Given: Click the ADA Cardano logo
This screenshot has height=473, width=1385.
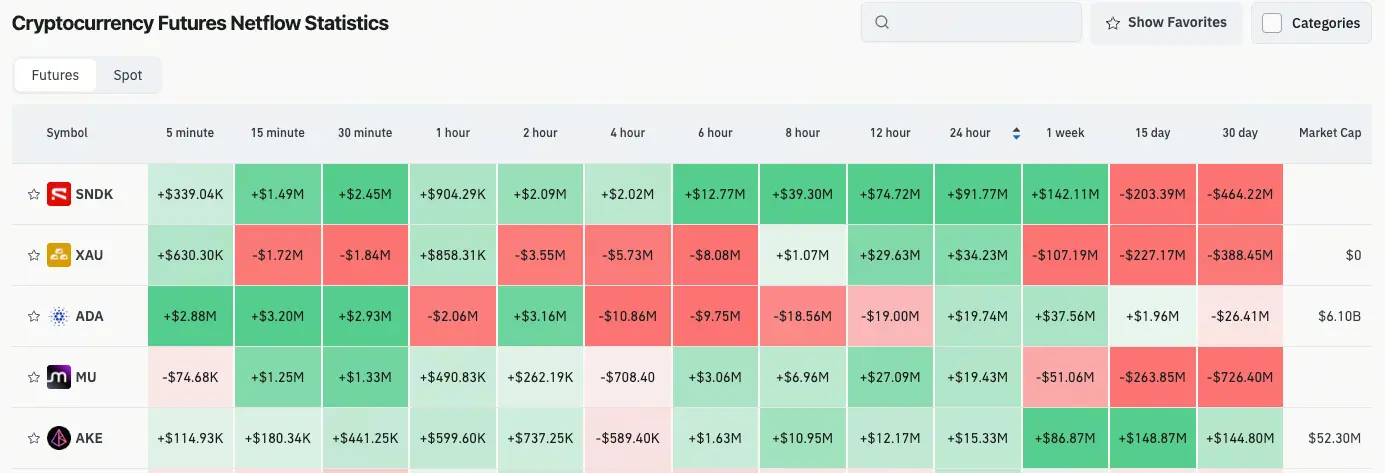Looking at the screenshot, I should click(x=59, y=316).
